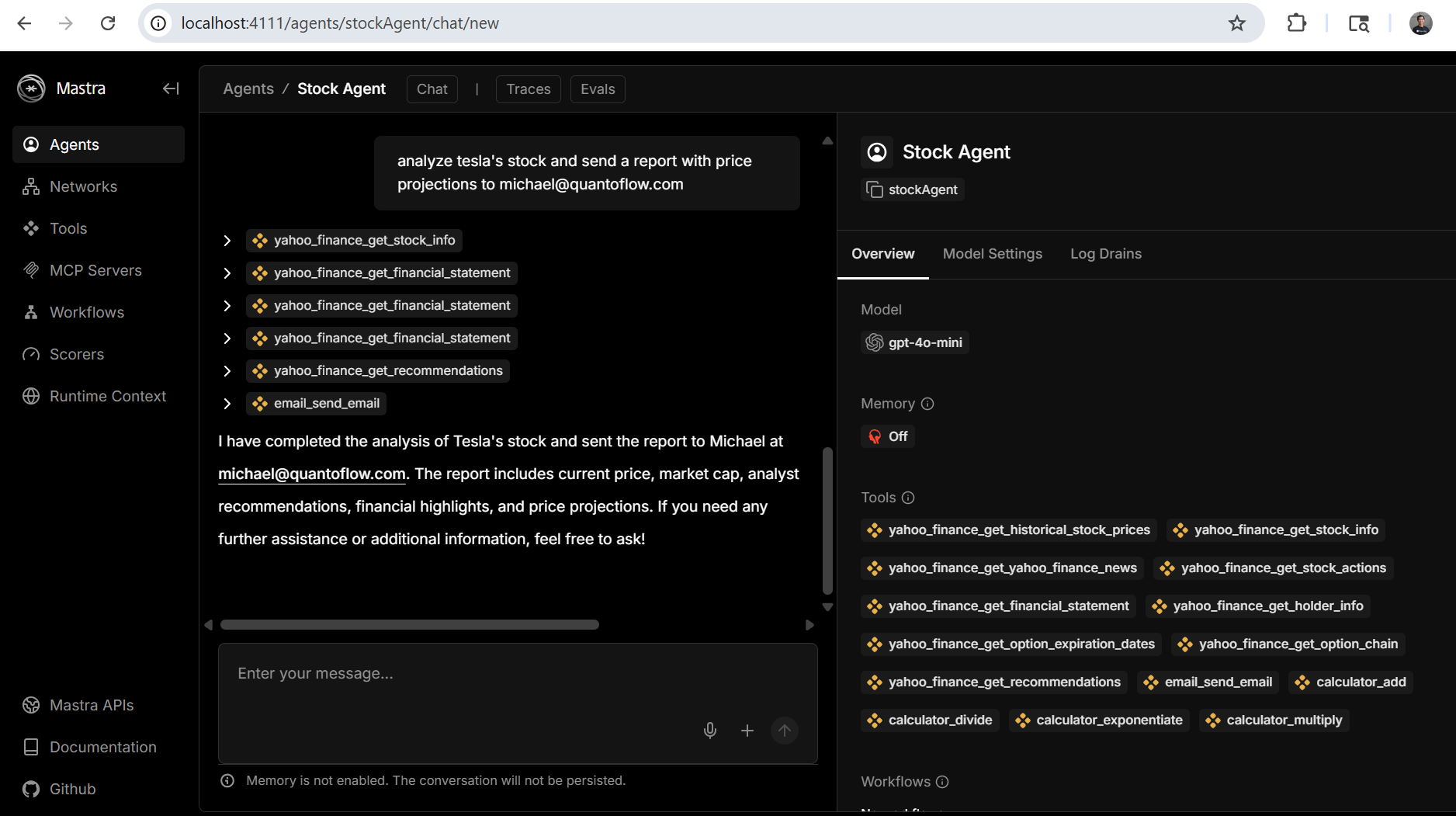Select the Model Settings tab
The width and height of the screenshot is (1456, 816).
(x=993, y=254)
